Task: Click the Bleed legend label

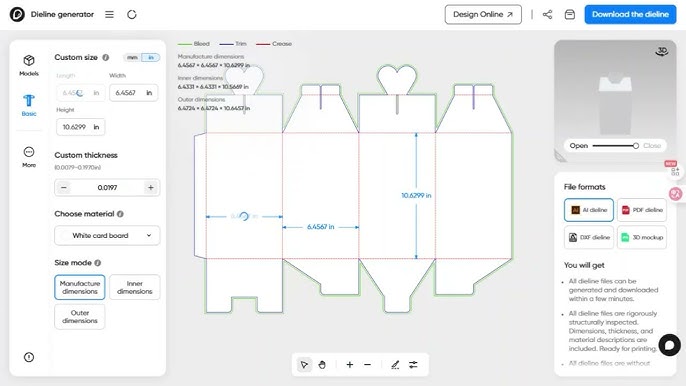Action: click(x=201, y=44)
